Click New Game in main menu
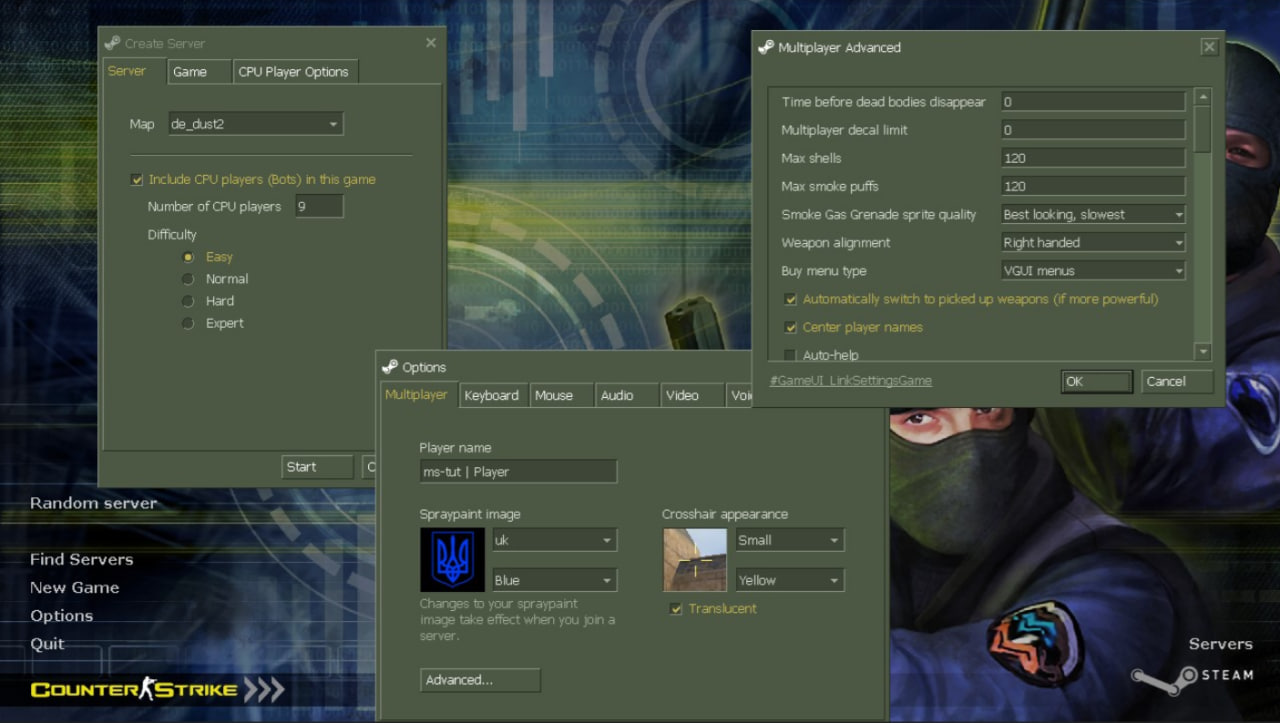Screen dimensions: 1280x723 (75, 587)
